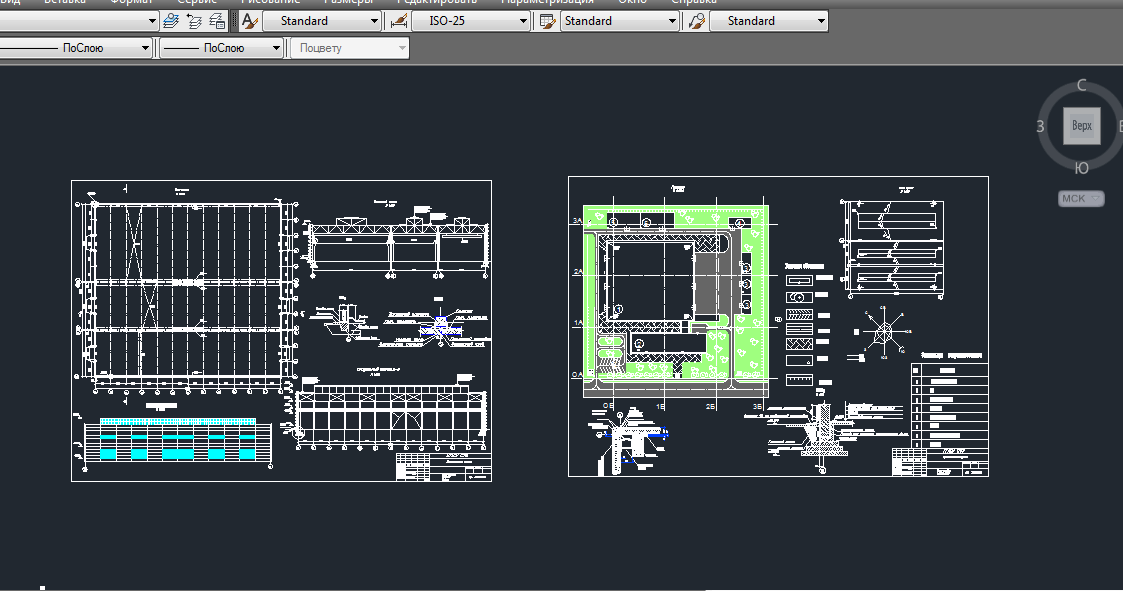Screen dimensions: 1123x591
Task: Open the ISO-25 dimension style dropdown
Action: click(471, 21)
